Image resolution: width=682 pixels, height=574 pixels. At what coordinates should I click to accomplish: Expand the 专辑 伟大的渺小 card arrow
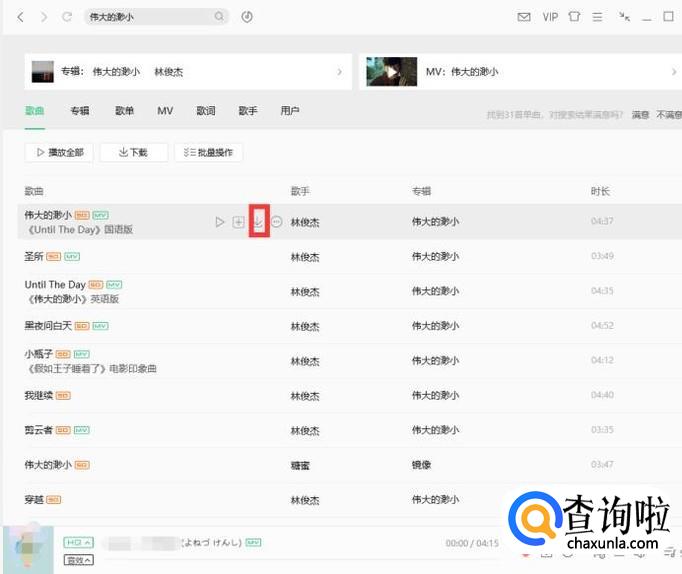tap(340, 72)
